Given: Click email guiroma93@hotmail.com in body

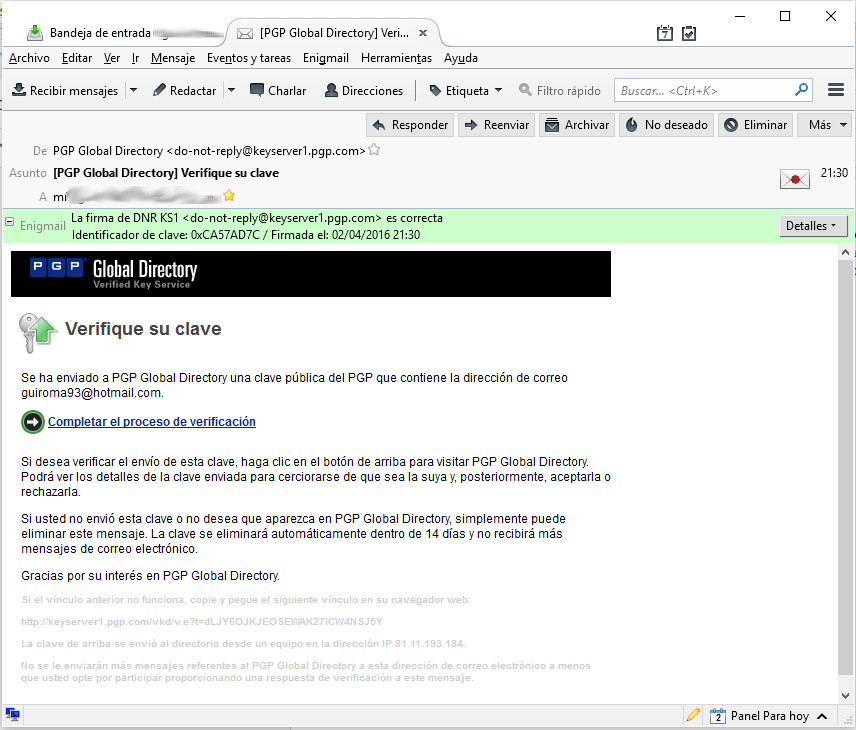Looking at the screenshot, I should point(91,393).
